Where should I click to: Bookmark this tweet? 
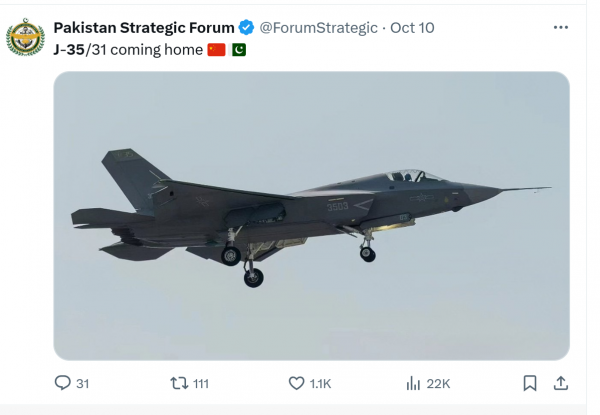point(530,383)
